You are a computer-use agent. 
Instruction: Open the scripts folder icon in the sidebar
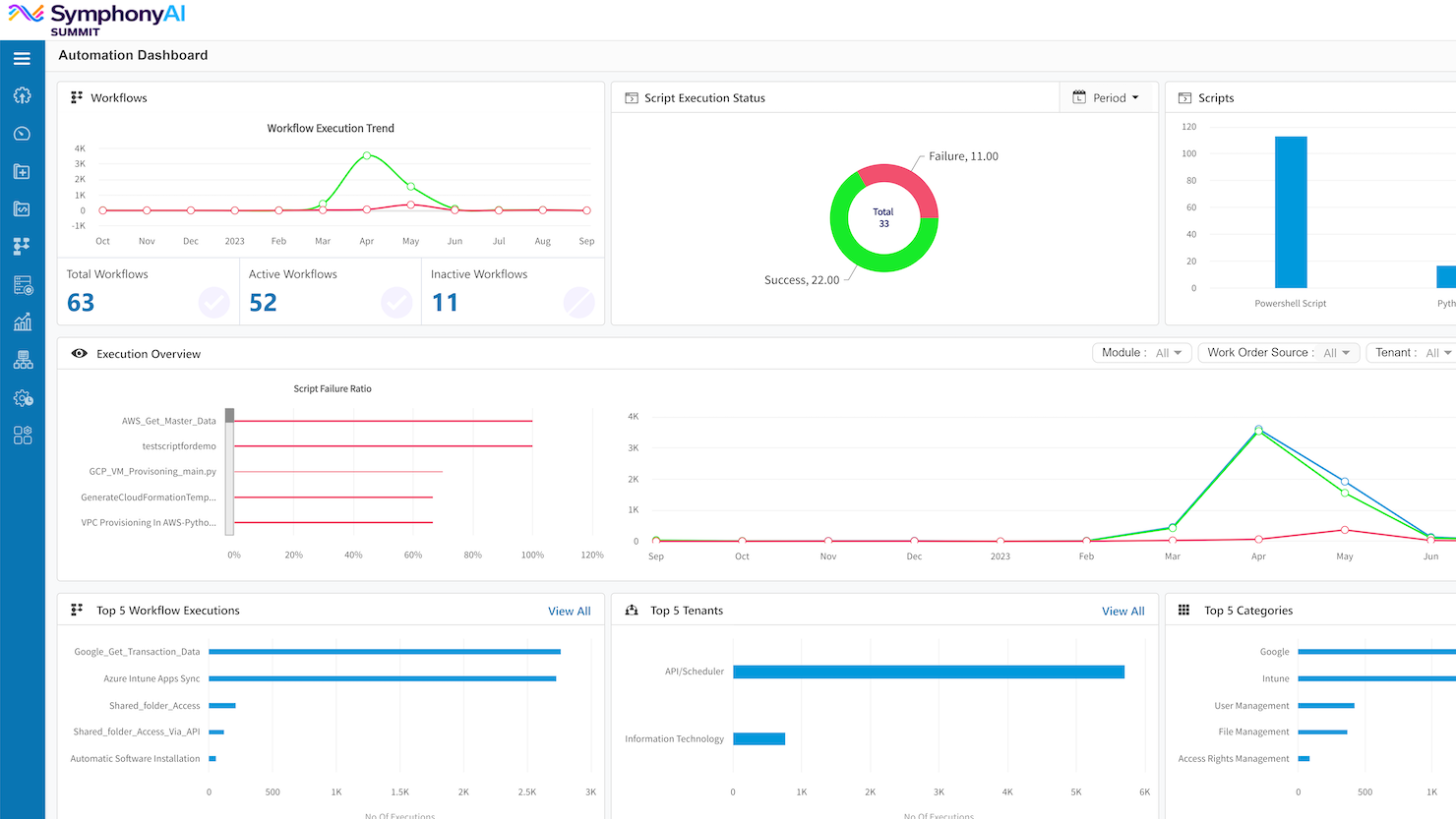22,208
